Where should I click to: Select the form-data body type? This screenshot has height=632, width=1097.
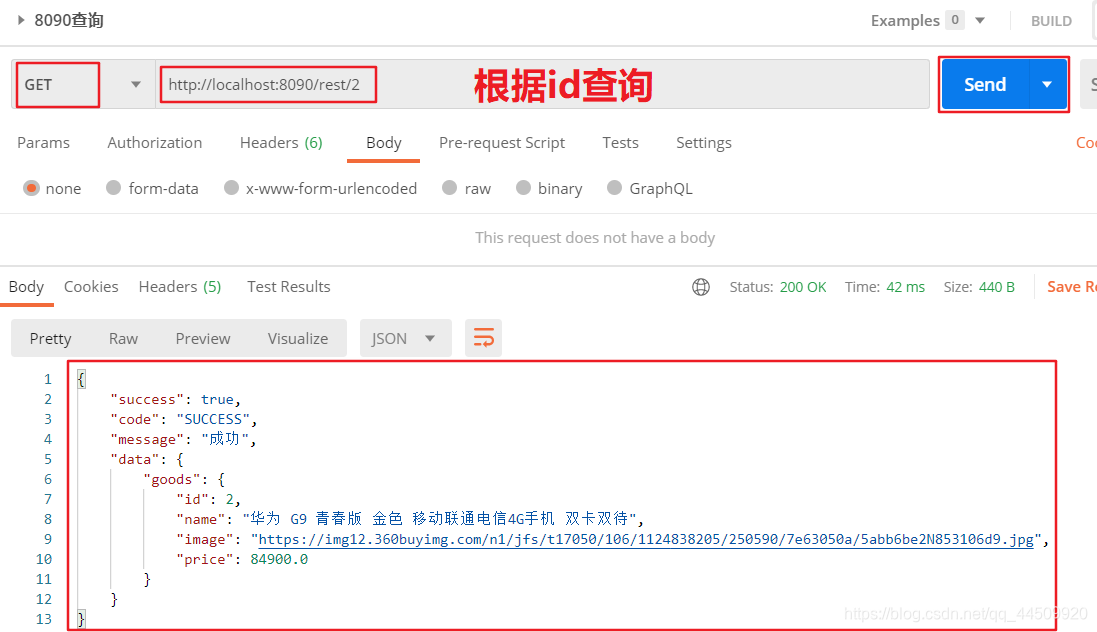165,188
